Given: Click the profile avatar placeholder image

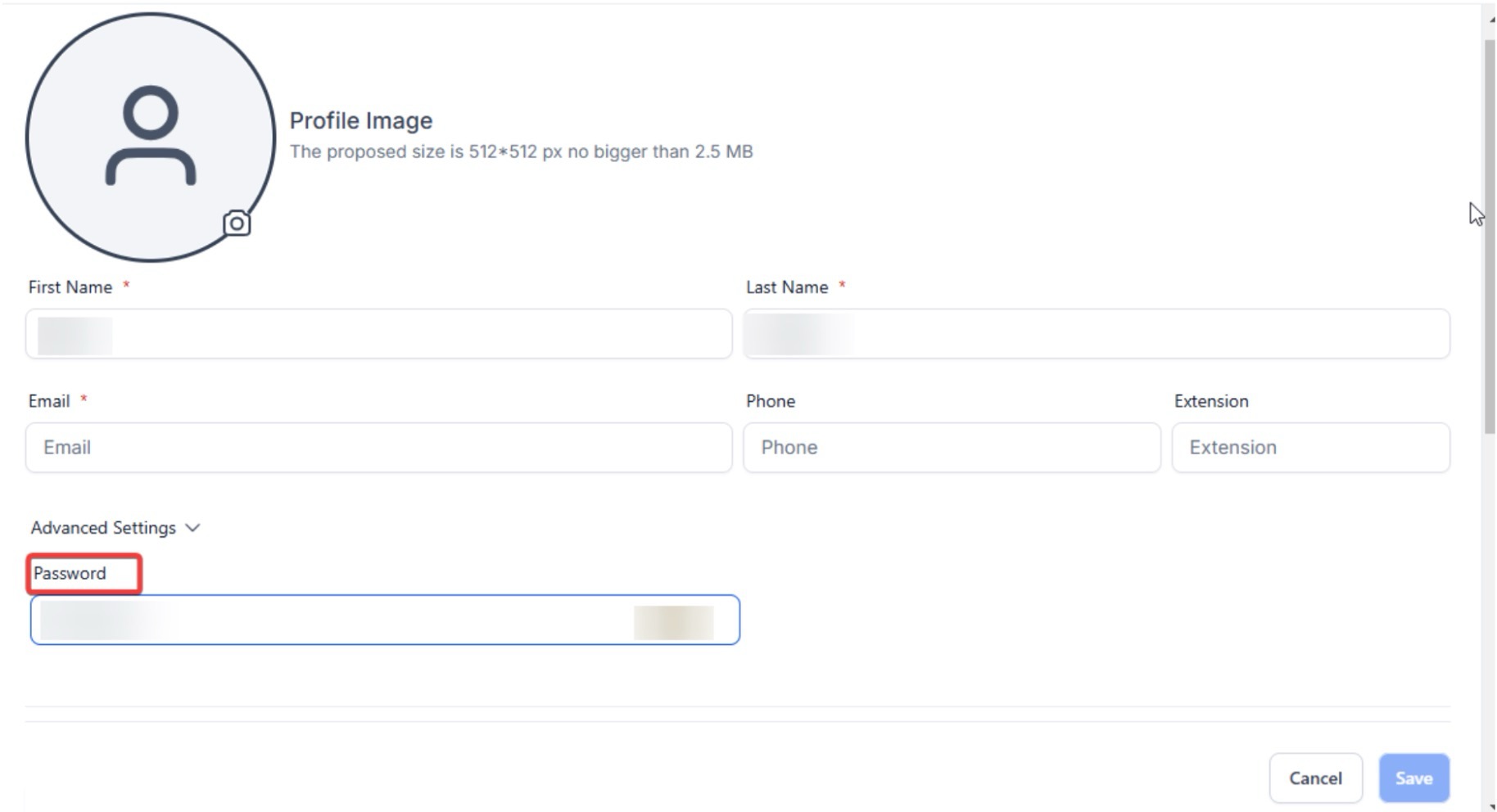Looking at the screenshot, I should [x=150, y=137].
